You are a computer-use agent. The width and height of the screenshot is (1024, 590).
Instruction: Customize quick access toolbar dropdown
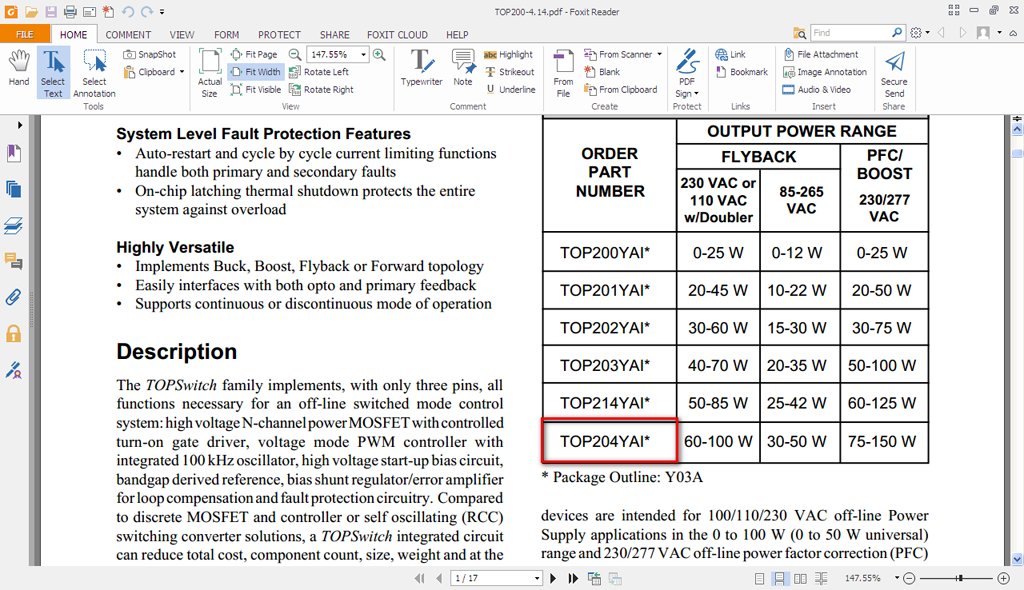(x=162, y=11)
